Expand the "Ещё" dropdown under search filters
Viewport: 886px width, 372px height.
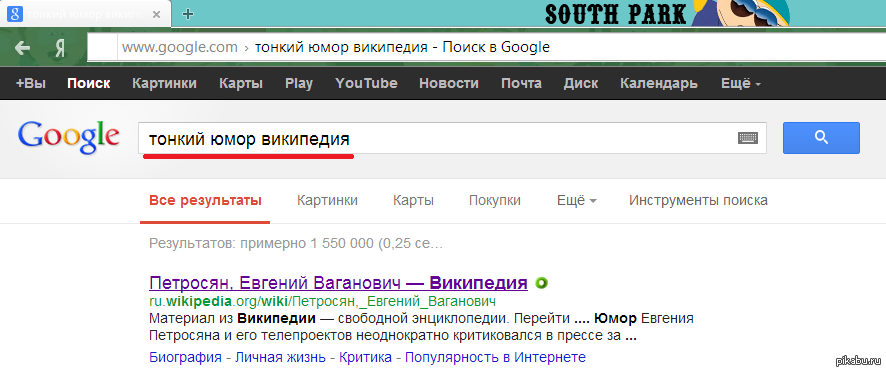pos(577,200)
